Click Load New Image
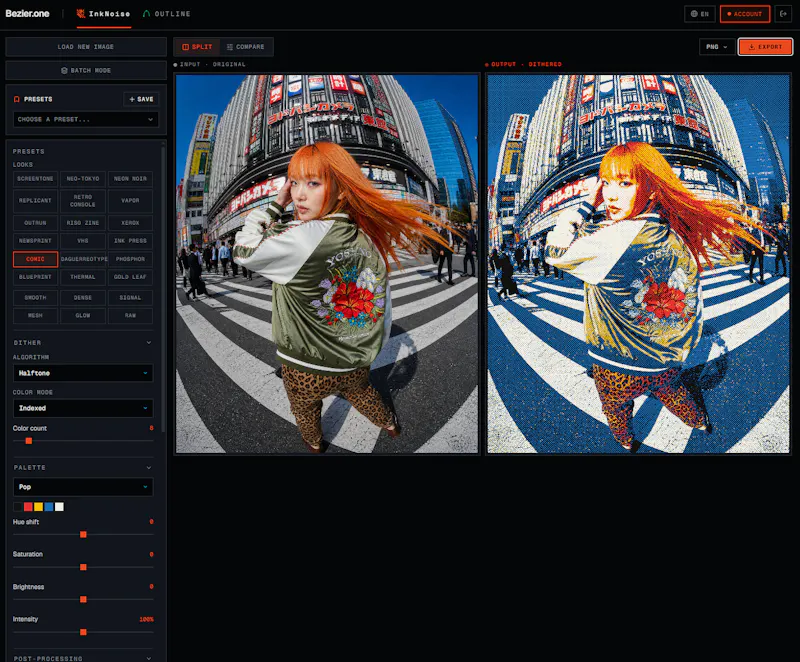The height and width of the screenshot is (662, 800). 86,46
